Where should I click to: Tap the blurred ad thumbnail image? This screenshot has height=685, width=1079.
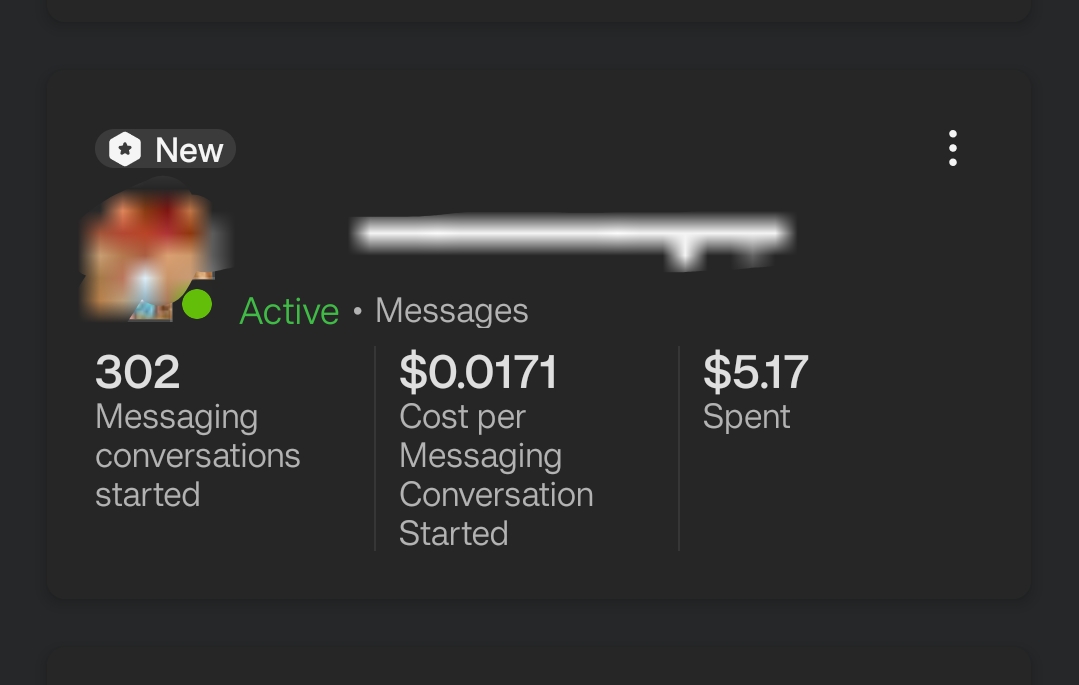pos(150,250)
